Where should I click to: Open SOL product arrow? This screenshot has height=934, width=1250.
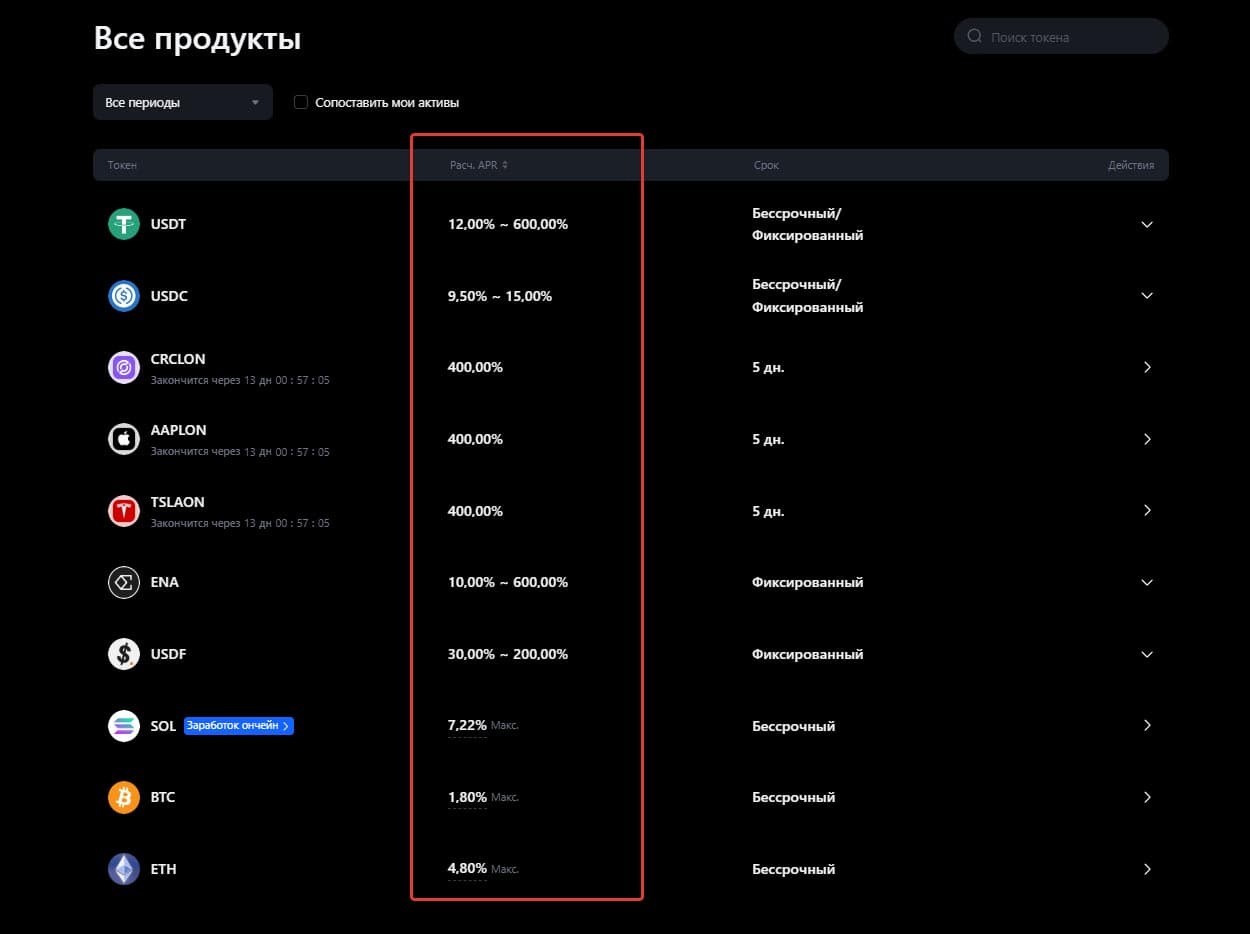pyautogui.click(x=1147, y=726)
